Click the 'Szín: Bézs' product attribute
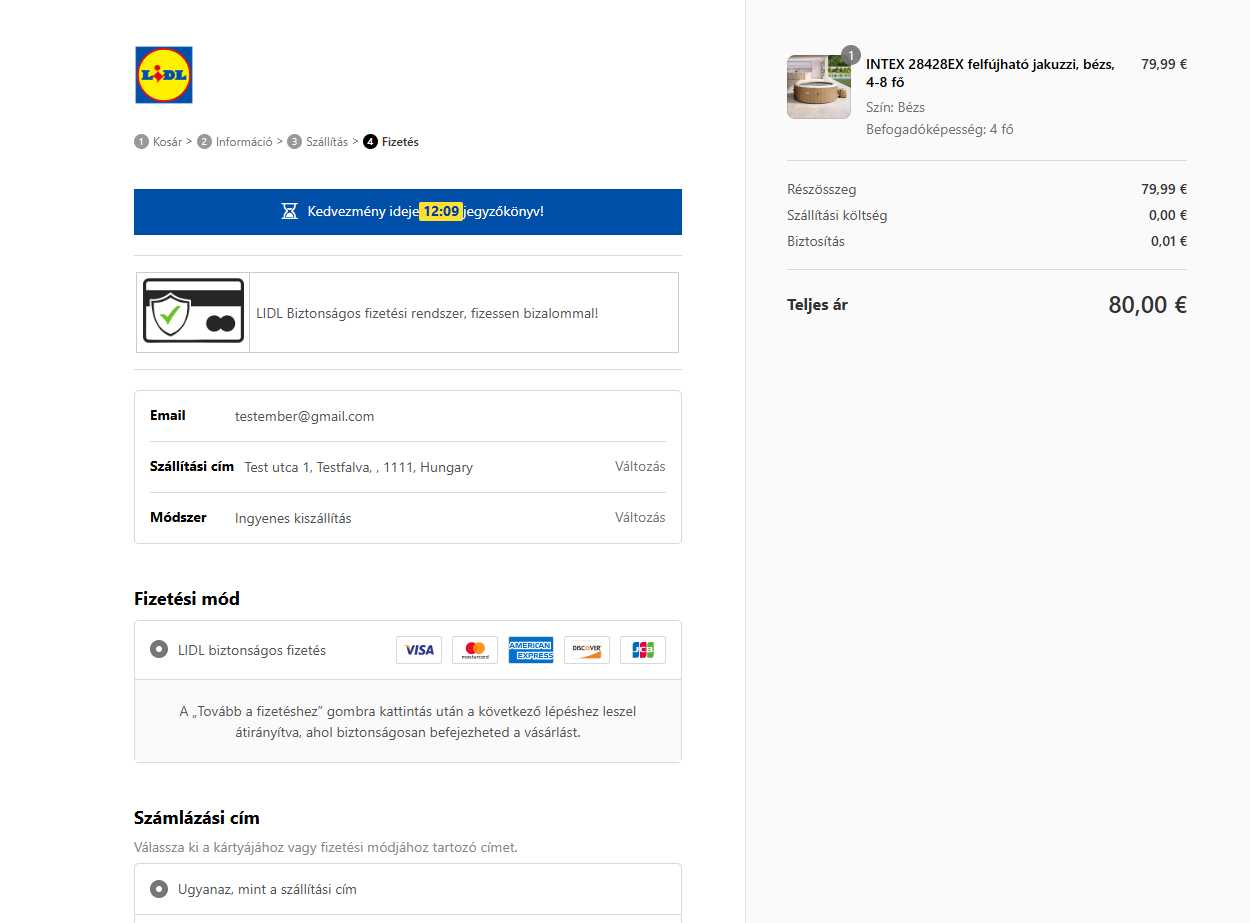 click(x=895, y=107)
